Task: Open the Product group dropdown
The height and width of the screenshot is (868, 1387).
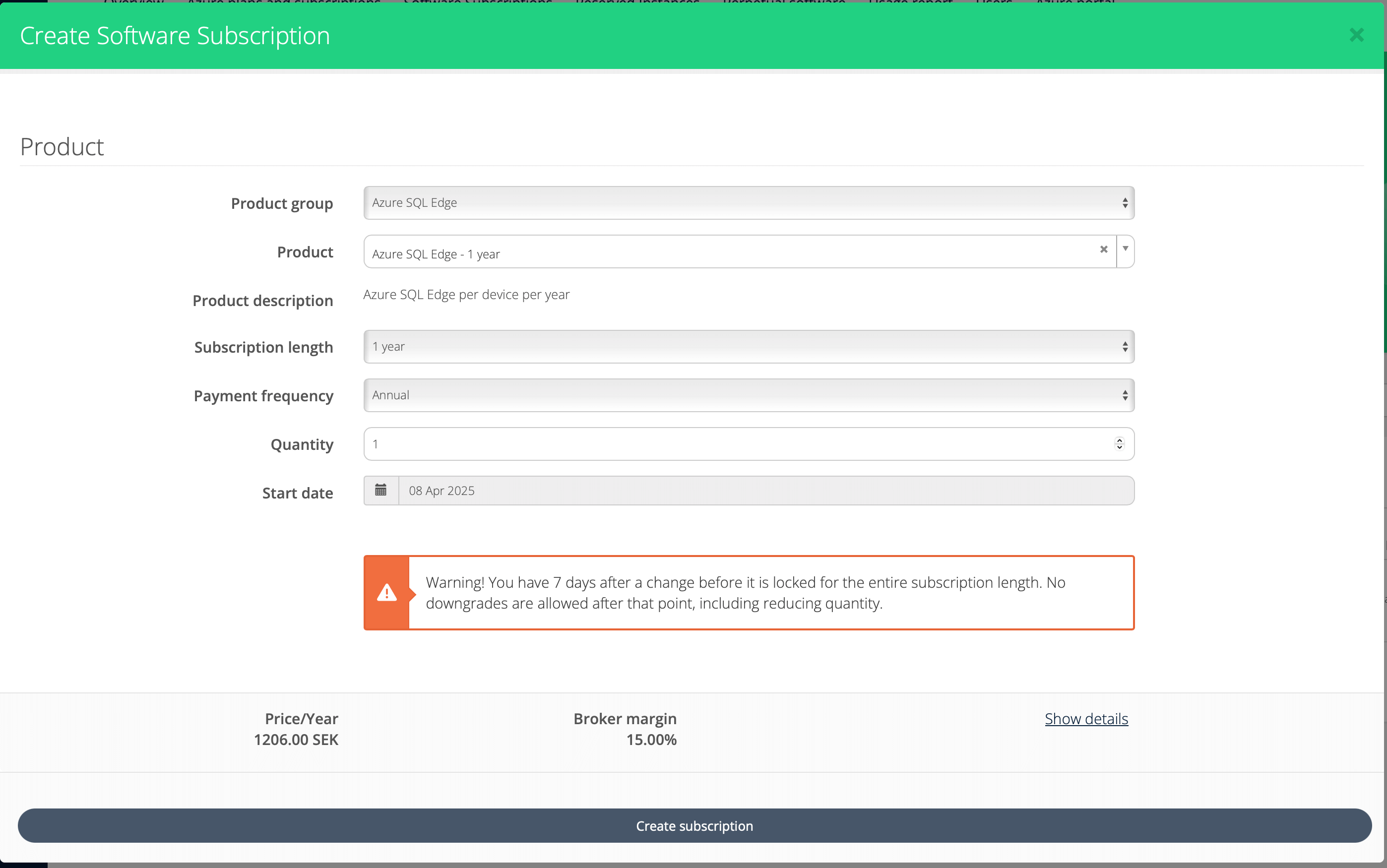Action: click(749, 203)
